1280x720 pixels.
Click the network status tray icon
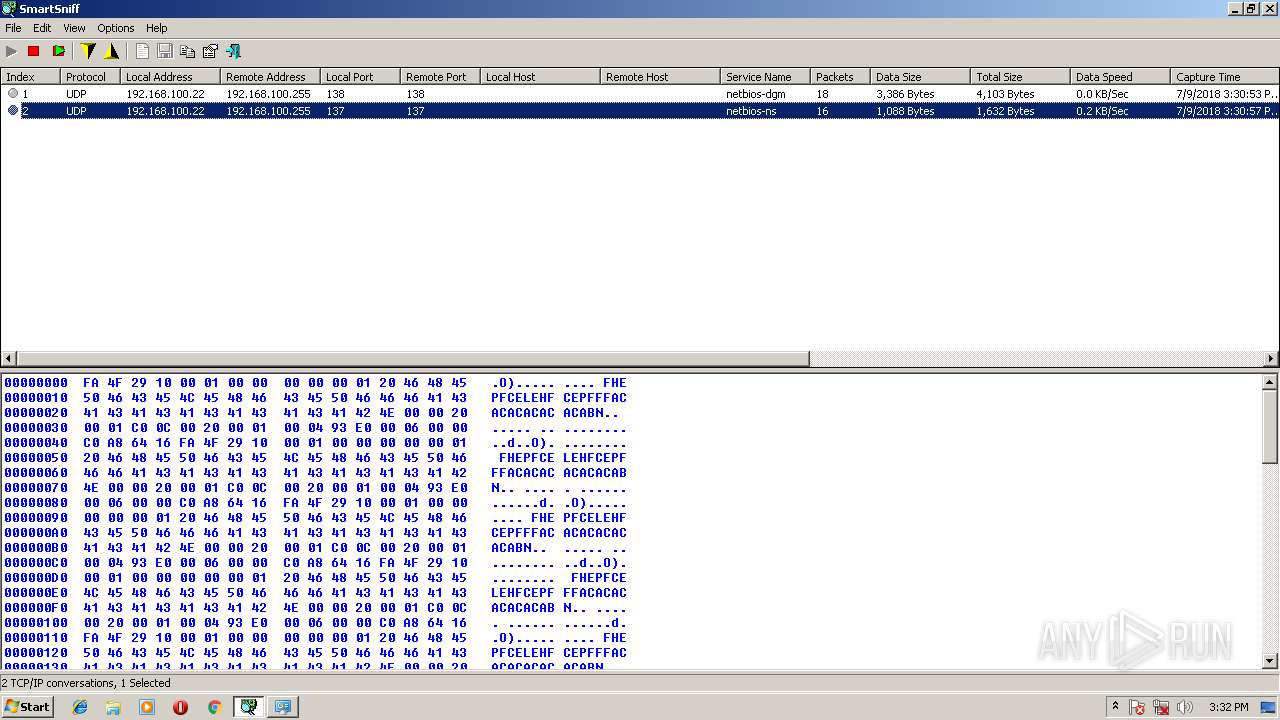(1161, 707)
